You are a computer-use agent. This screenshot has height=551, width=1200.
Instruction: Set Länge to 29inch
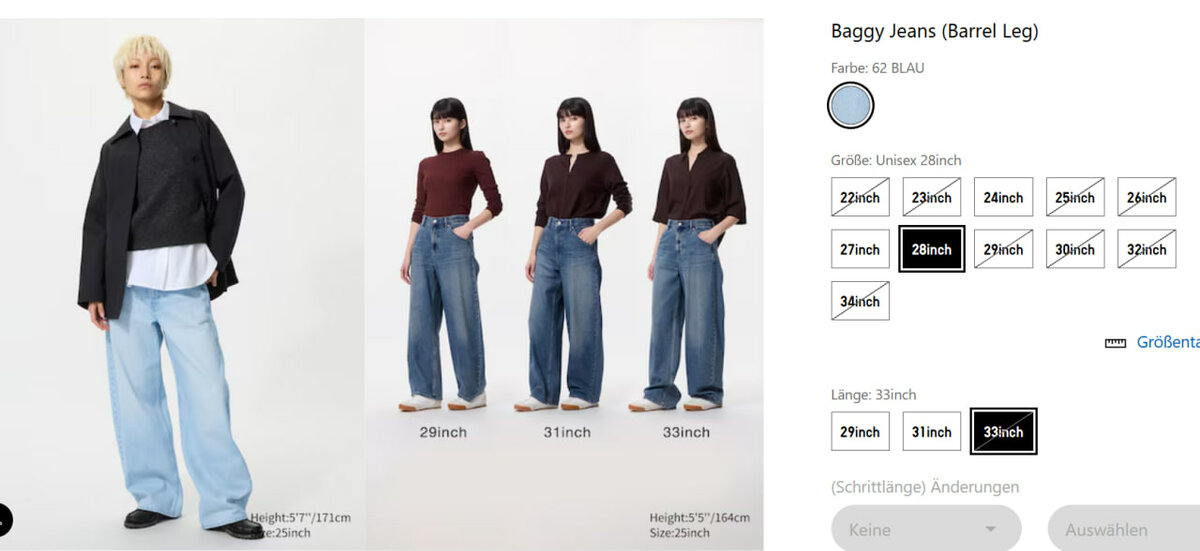(x=860, y=431)
